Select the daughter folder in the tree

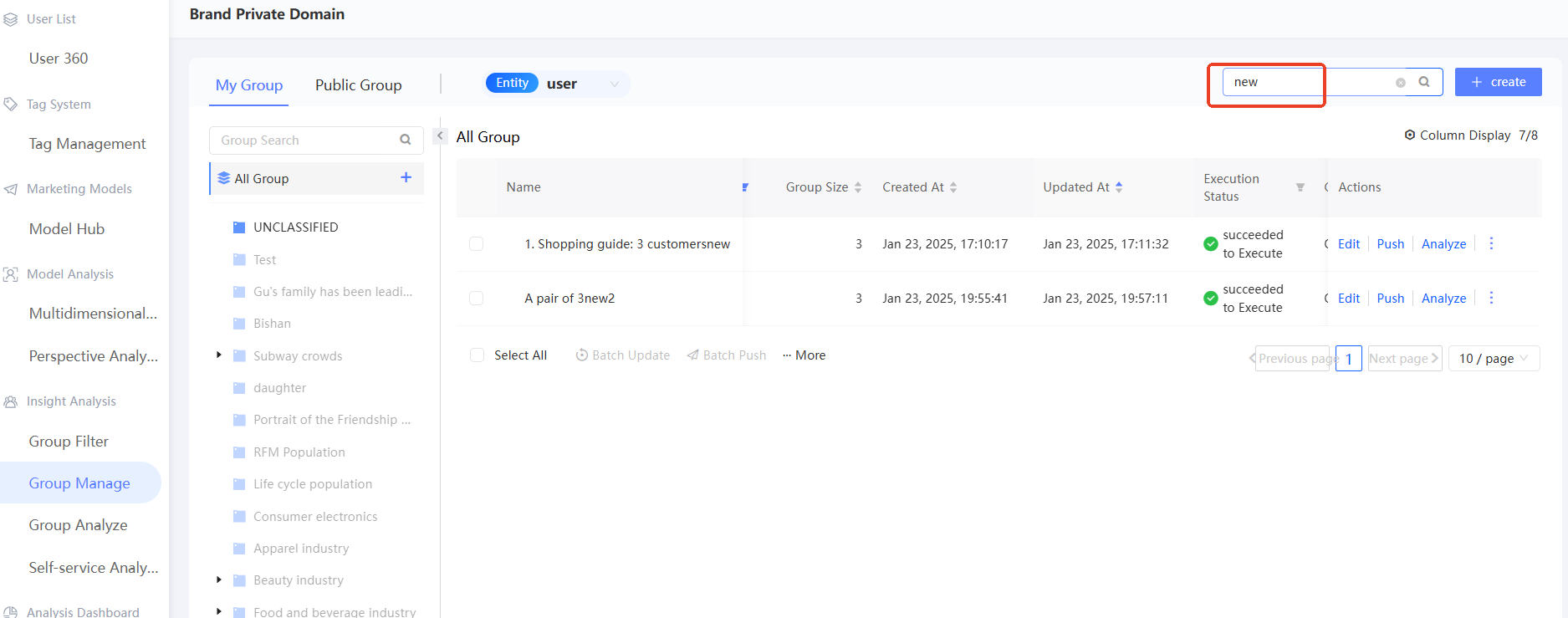click(x=279, y=388)
